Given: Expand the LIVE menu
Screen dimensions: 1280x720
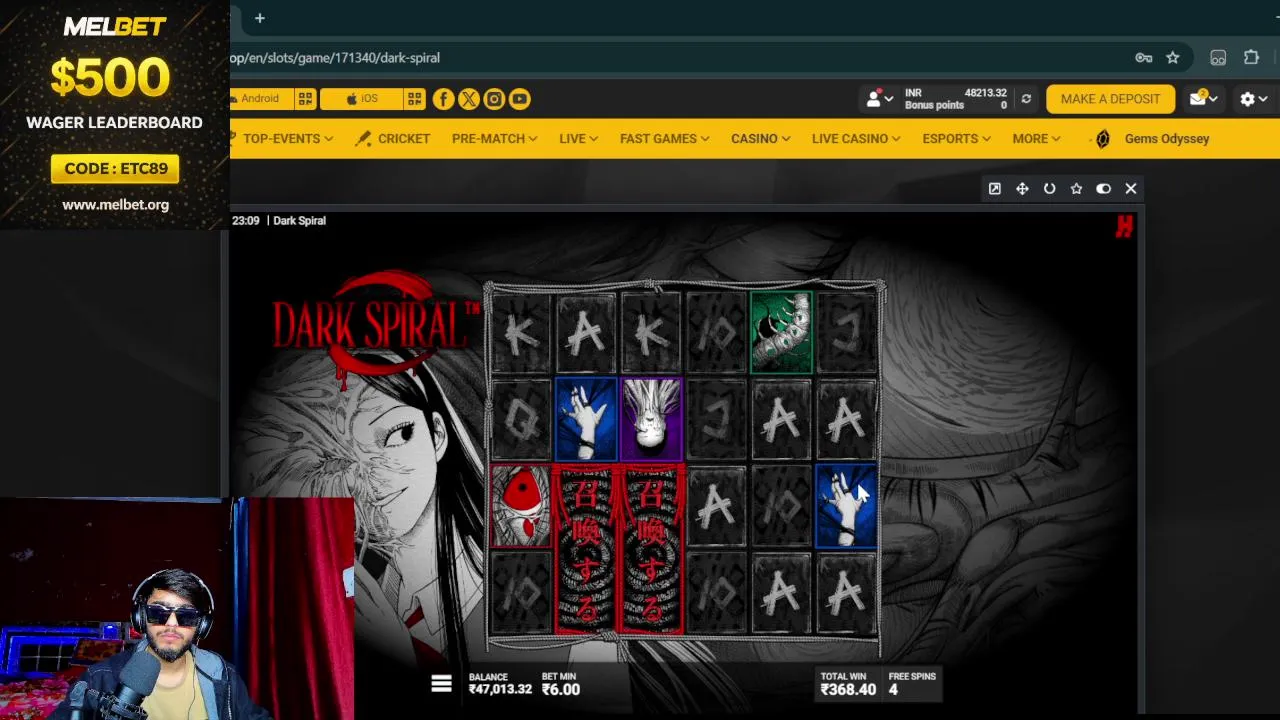Looking at the screenshot, I should pyautogui.click(x=578, y=139).
